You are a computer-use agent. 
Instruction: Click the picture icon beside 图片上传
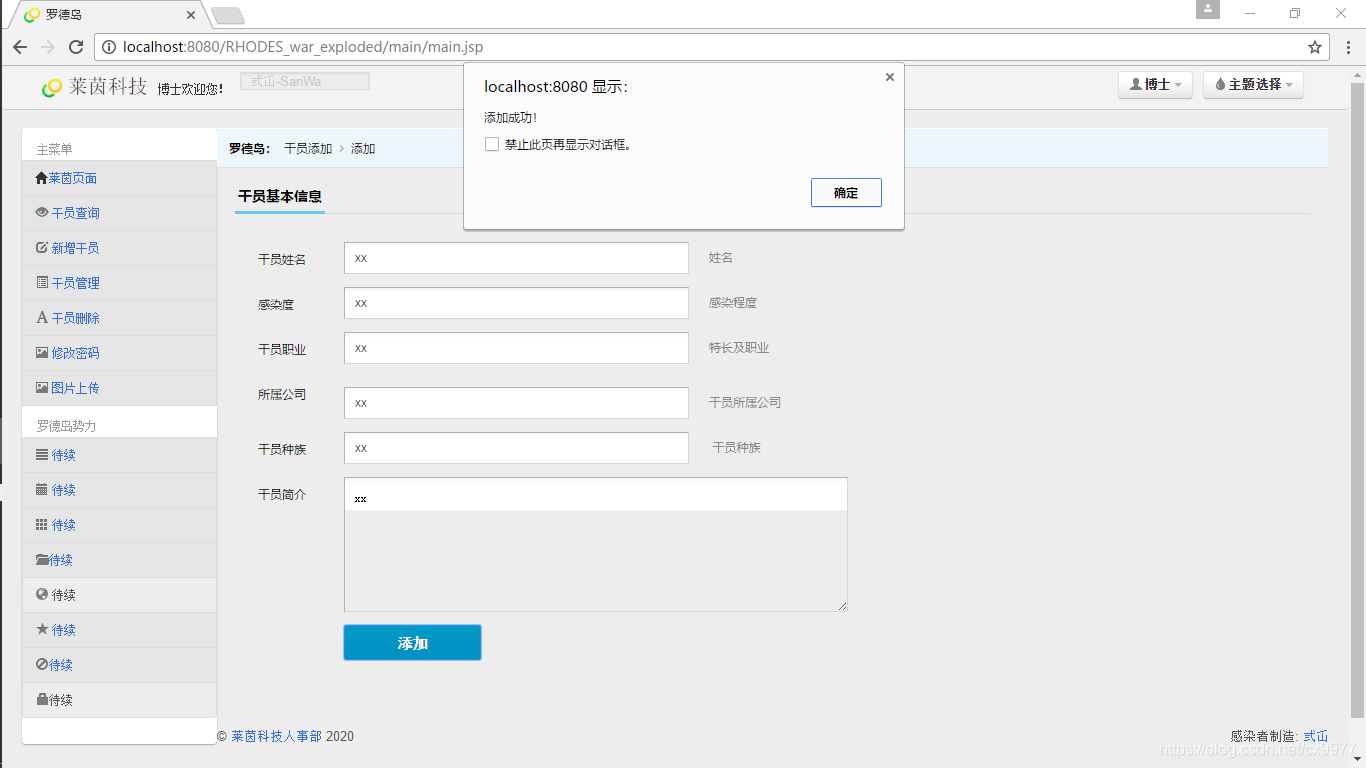click(x=42, y=388)
